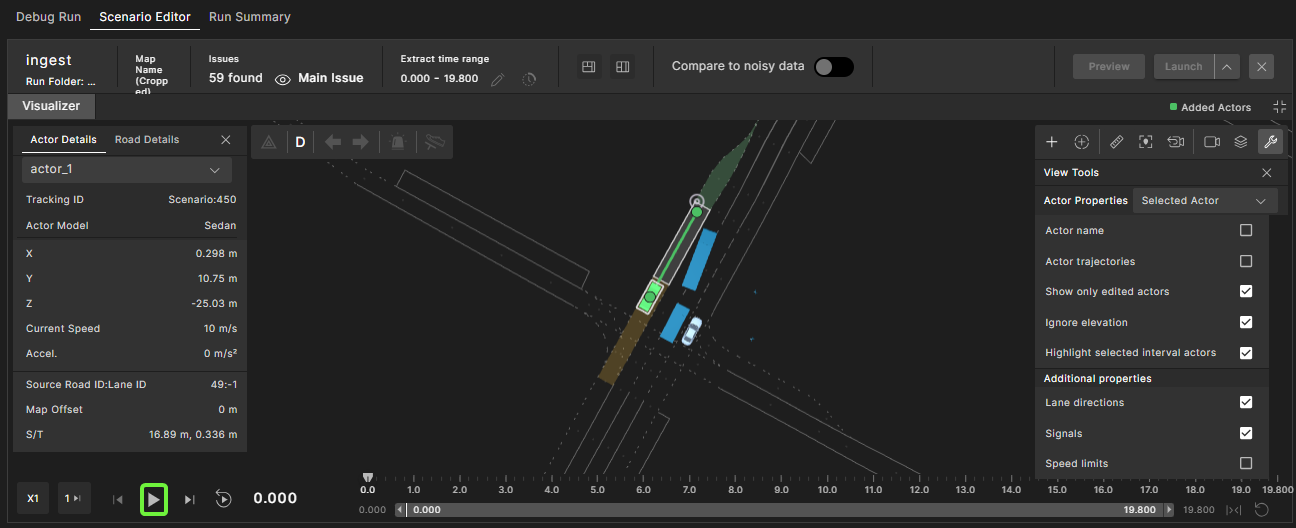
Task: Edit extract time range with pencil icon
Action: (x=498, y=79)
